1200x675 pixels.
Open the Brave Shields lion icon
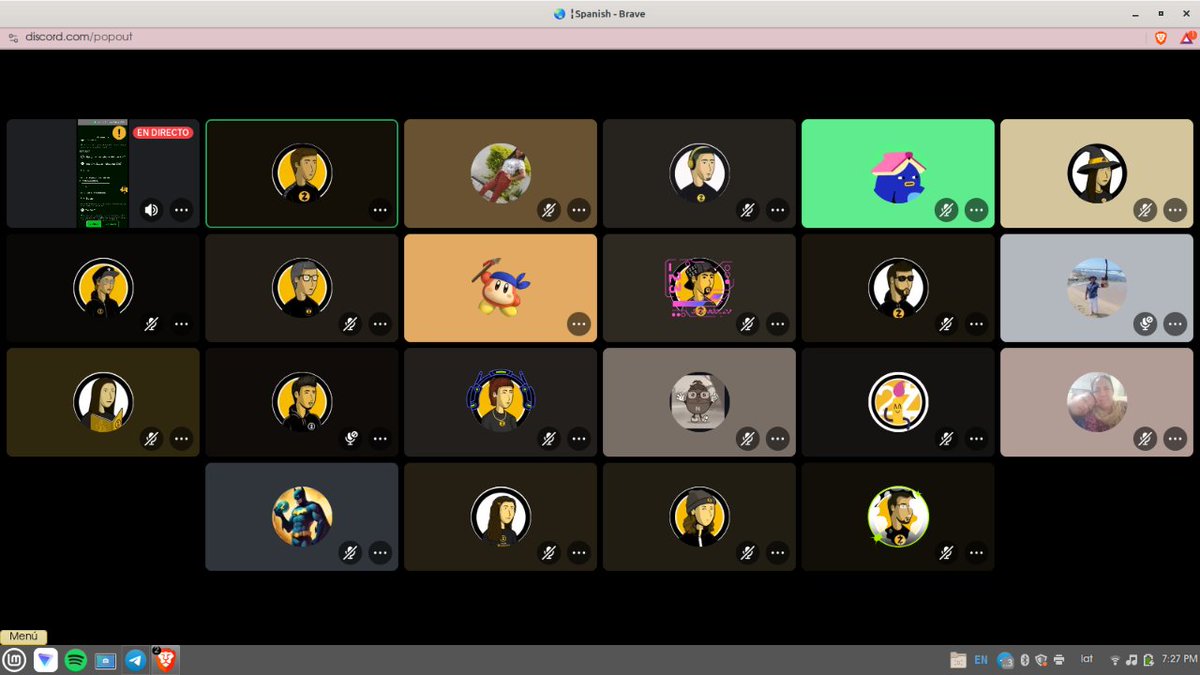tap(1161, 37)
